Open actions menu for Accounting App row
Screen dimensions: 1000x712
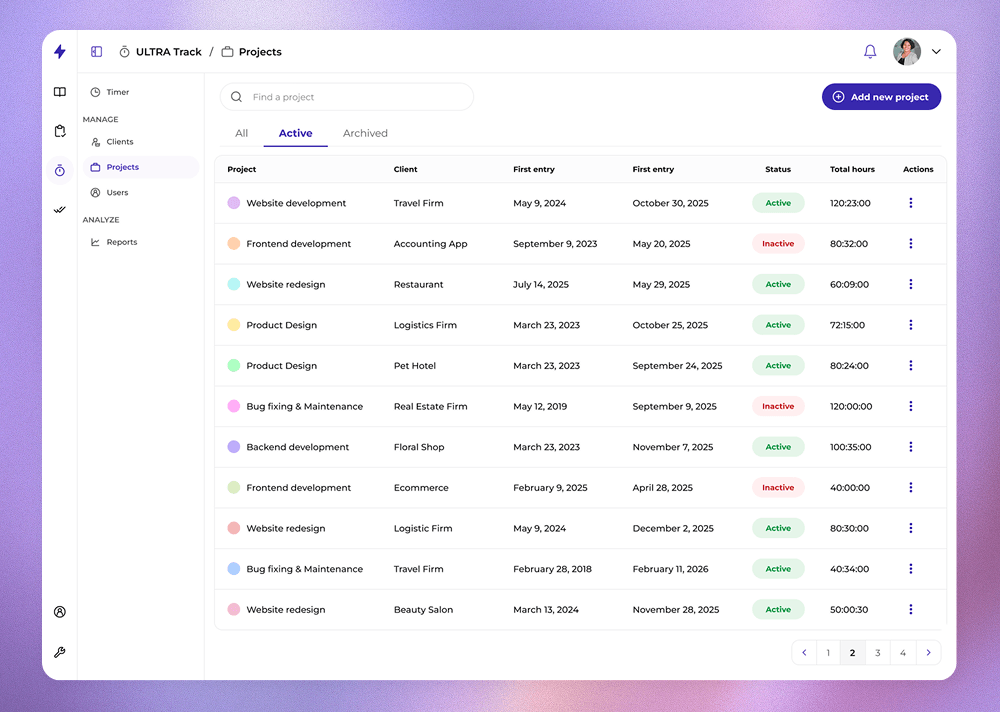pos(911,244)
